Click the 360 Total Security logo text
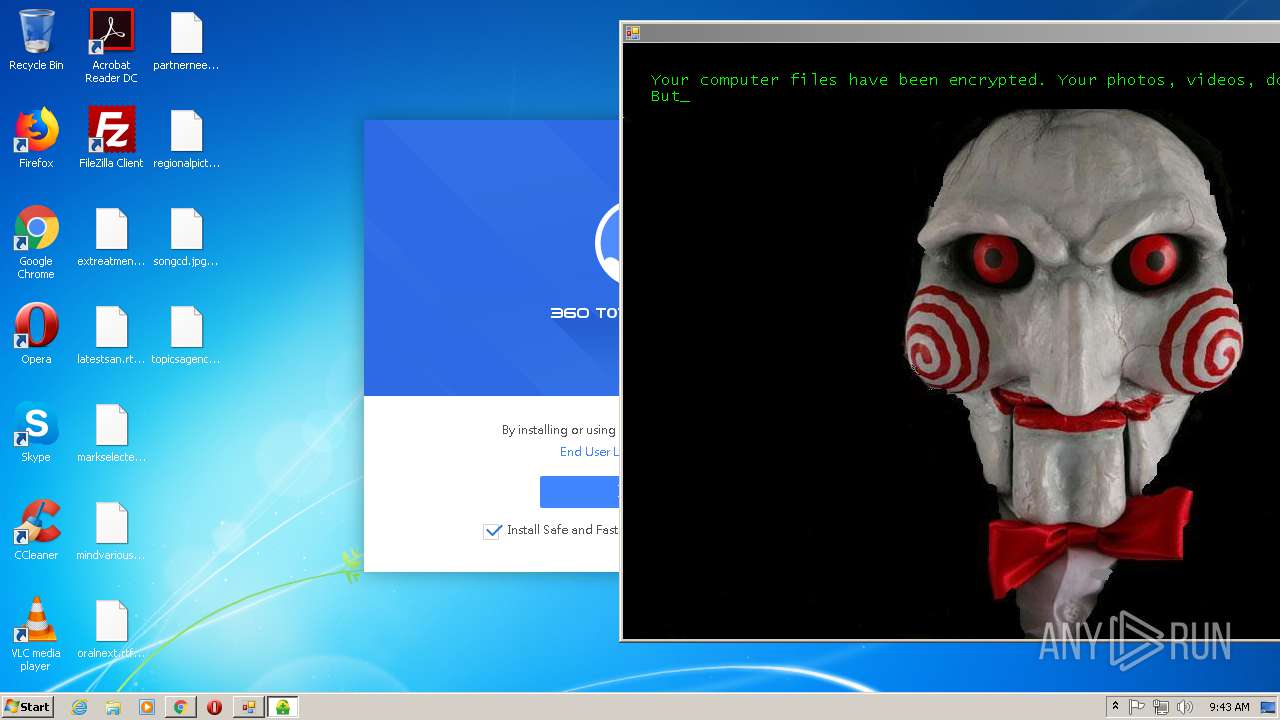The image size is (1280, 720). tap(585, 313)
